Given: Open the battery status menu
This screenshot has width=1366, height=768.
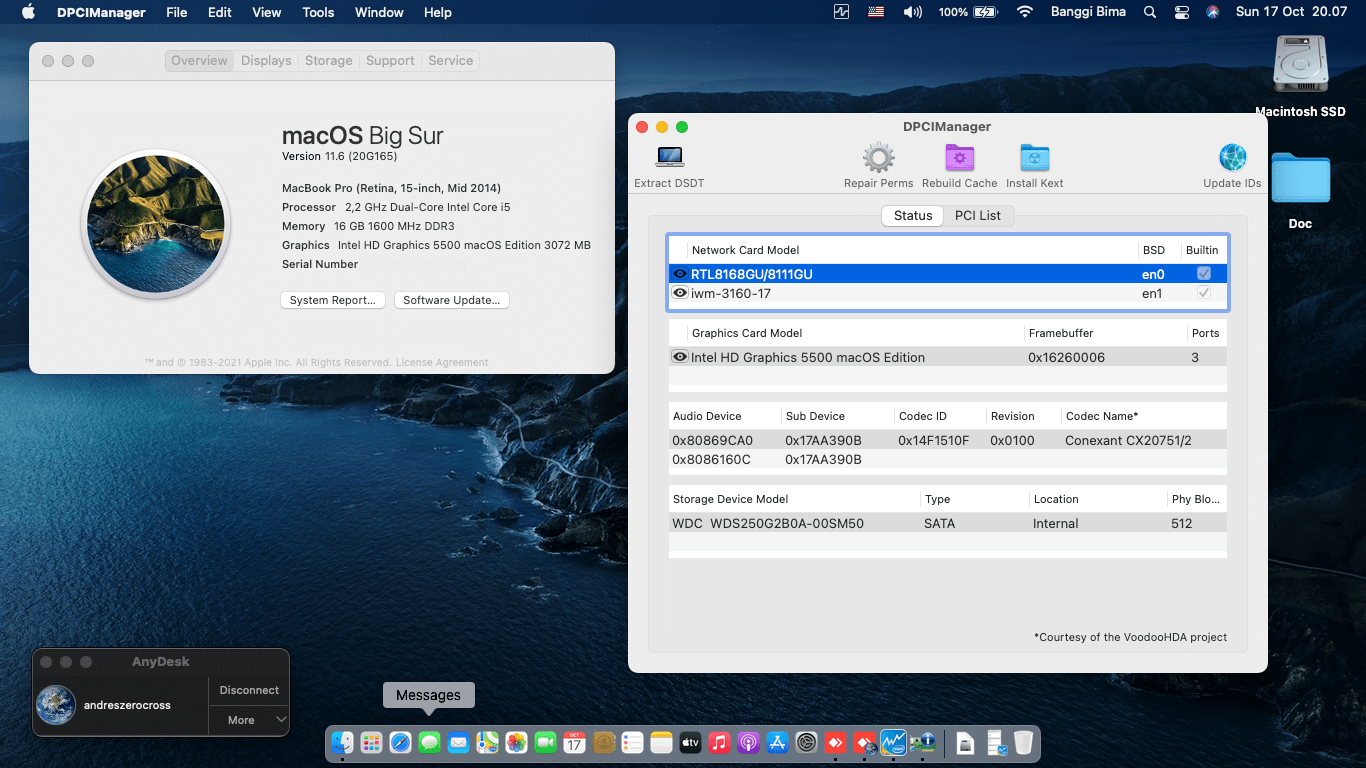Looking at the screenshot, I should click(969, 12).
